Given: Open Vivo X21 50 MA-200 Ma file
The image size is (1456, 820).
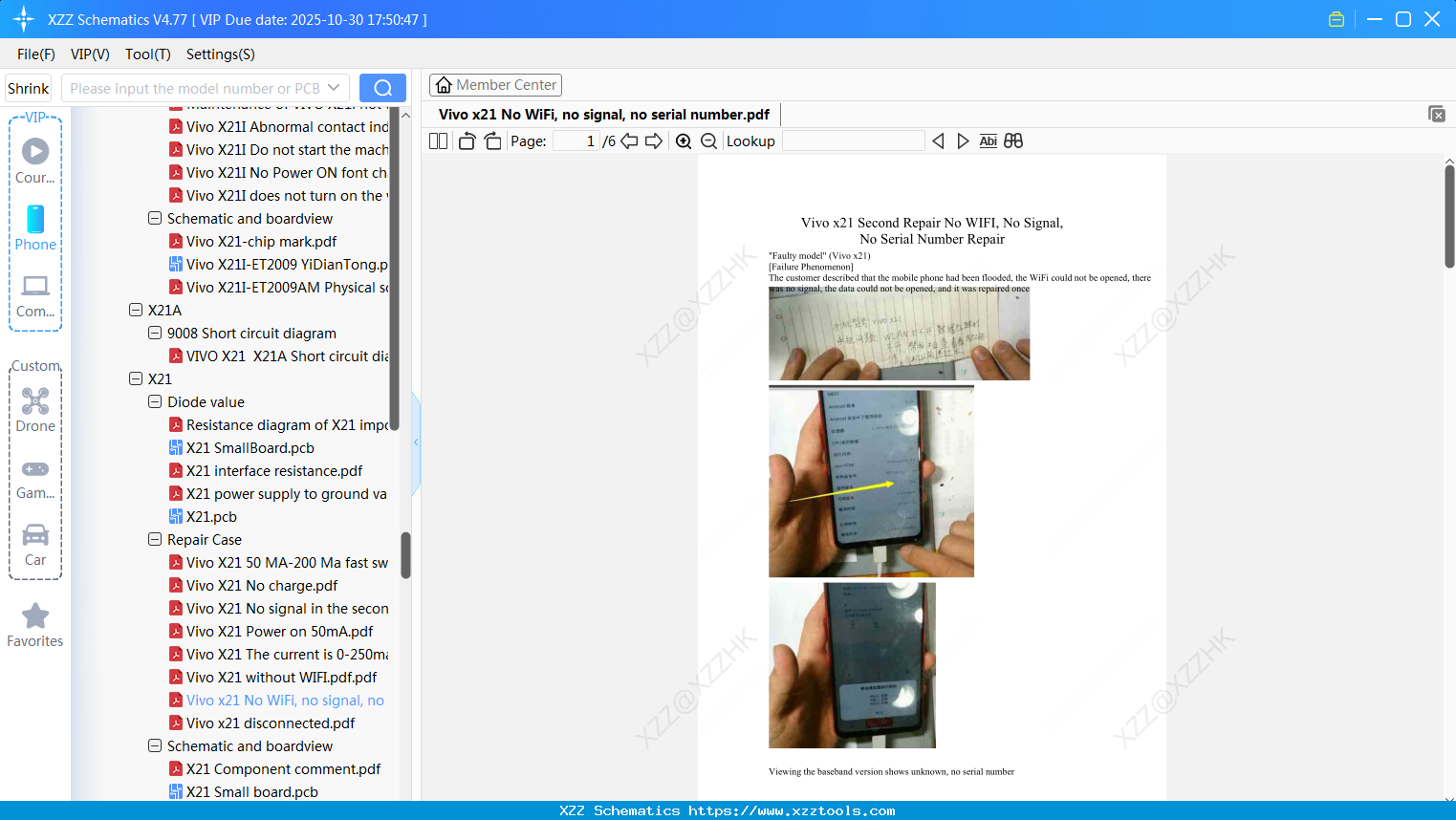Looking at the screenshot, I should tap(278, 563).
